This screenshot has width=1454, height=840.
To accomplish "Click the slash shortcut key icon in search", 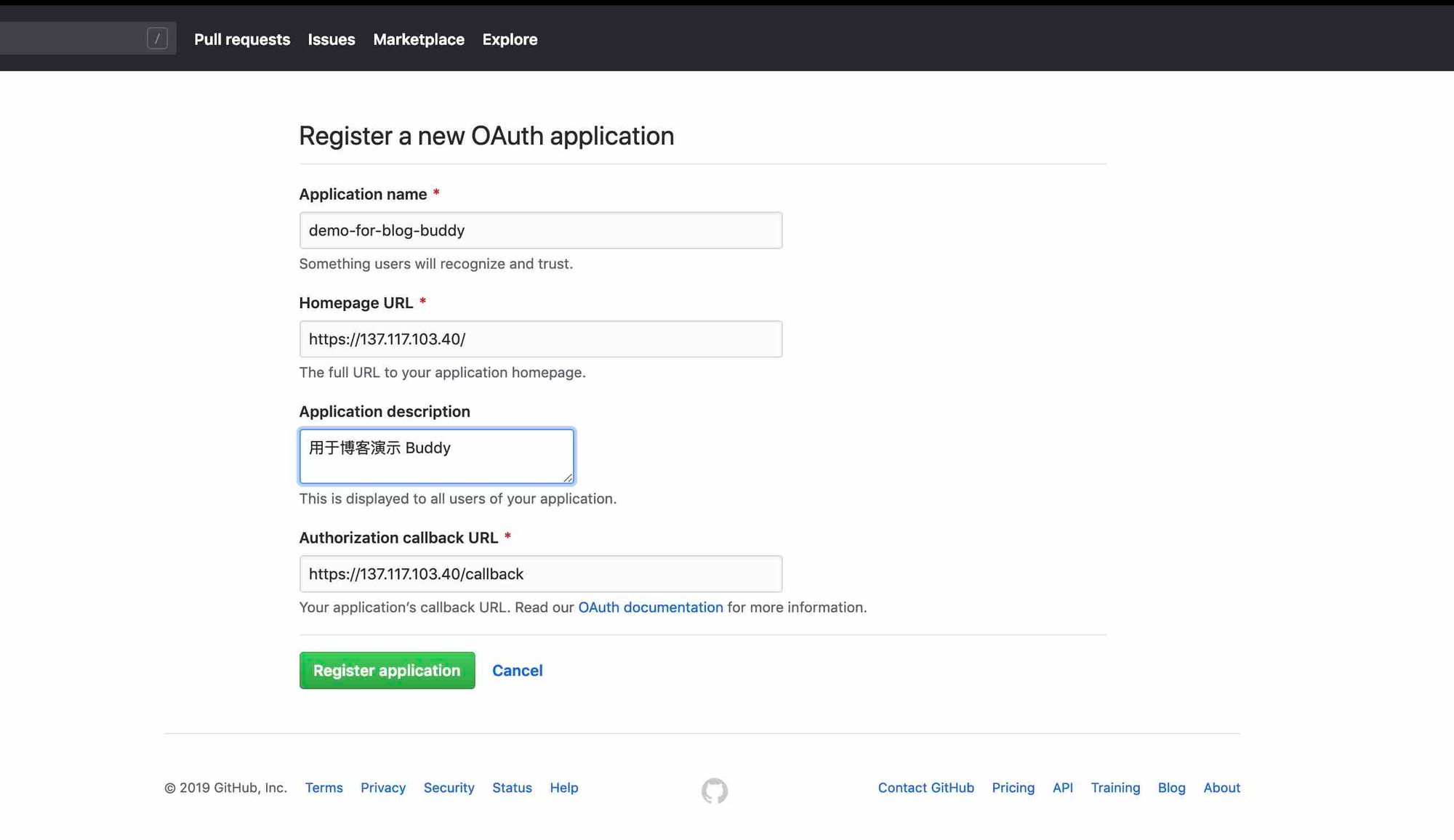I will [x=157, y=39].
